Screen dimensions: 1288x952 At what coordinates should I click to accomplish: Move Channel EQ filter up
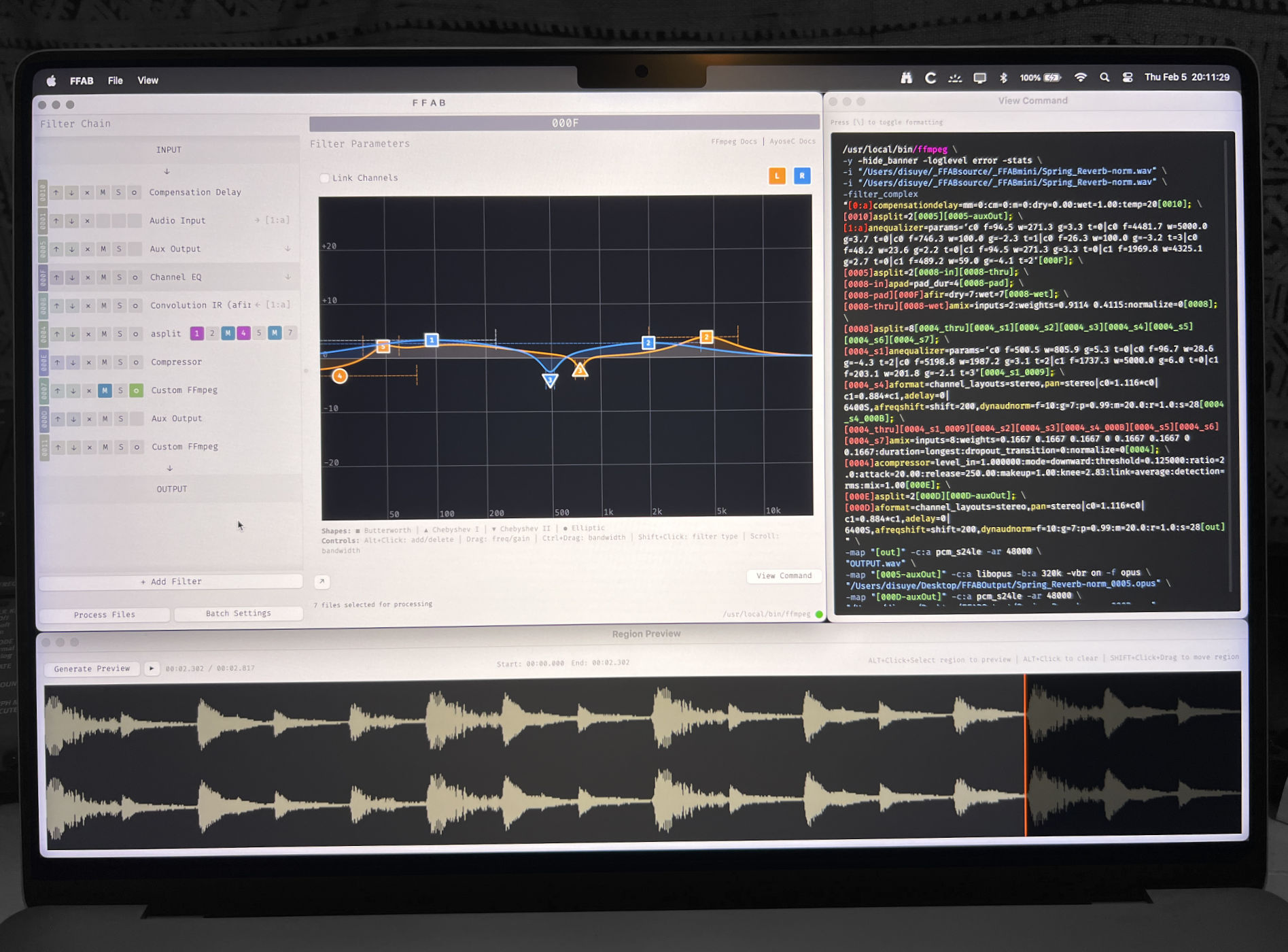click(56, 277)
